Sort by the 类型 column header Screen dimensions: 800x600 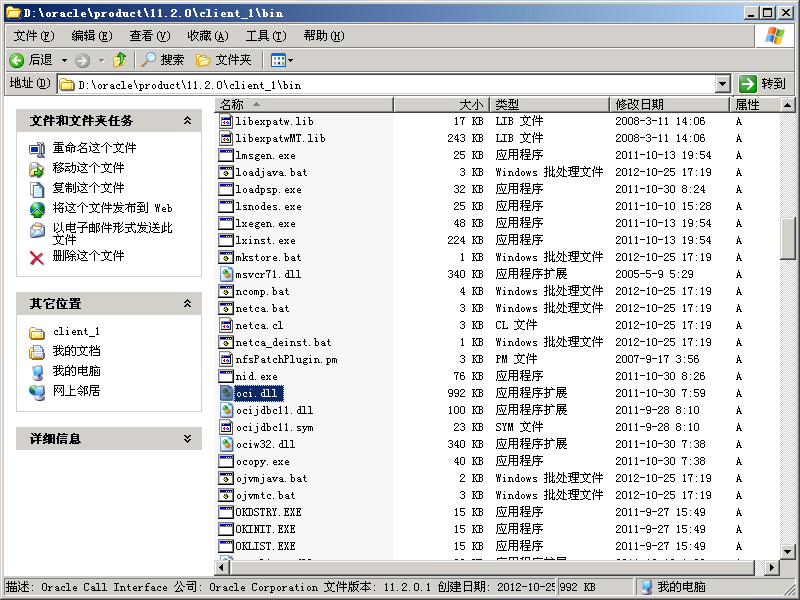550,105
